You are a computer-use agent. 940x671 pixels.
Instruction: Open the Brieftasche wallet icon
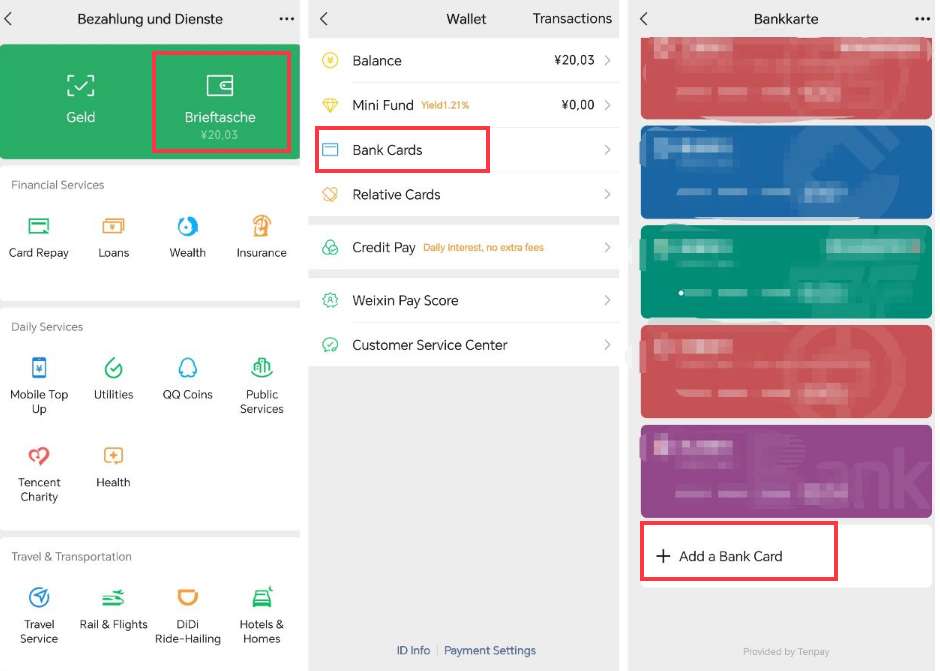coord(220,86)
